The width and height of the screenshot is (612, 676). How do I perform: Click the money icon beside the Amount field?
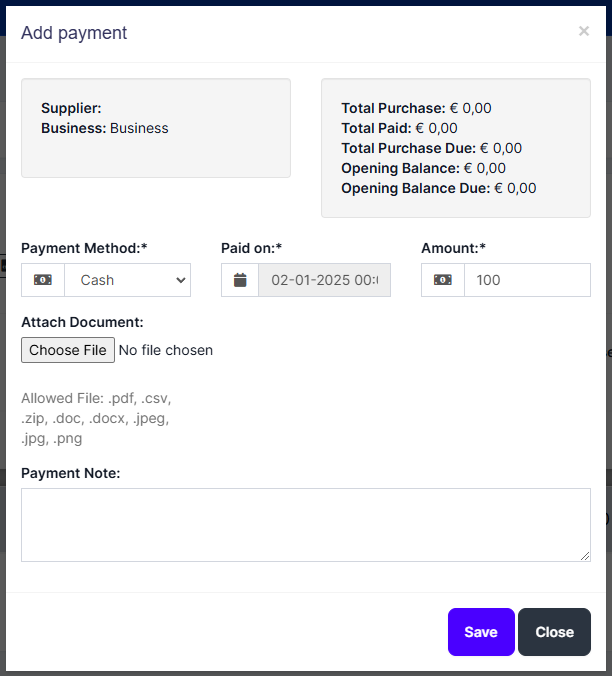pos(443,280)
